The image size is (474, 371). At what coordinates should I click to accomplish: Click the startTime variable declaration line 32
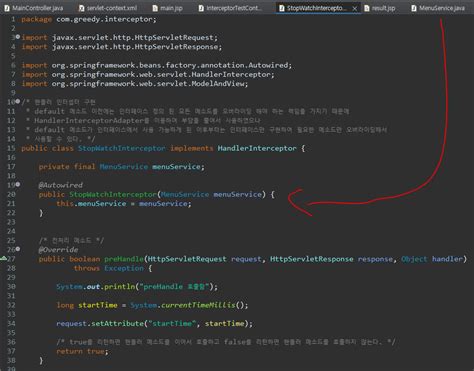(98, 305)
